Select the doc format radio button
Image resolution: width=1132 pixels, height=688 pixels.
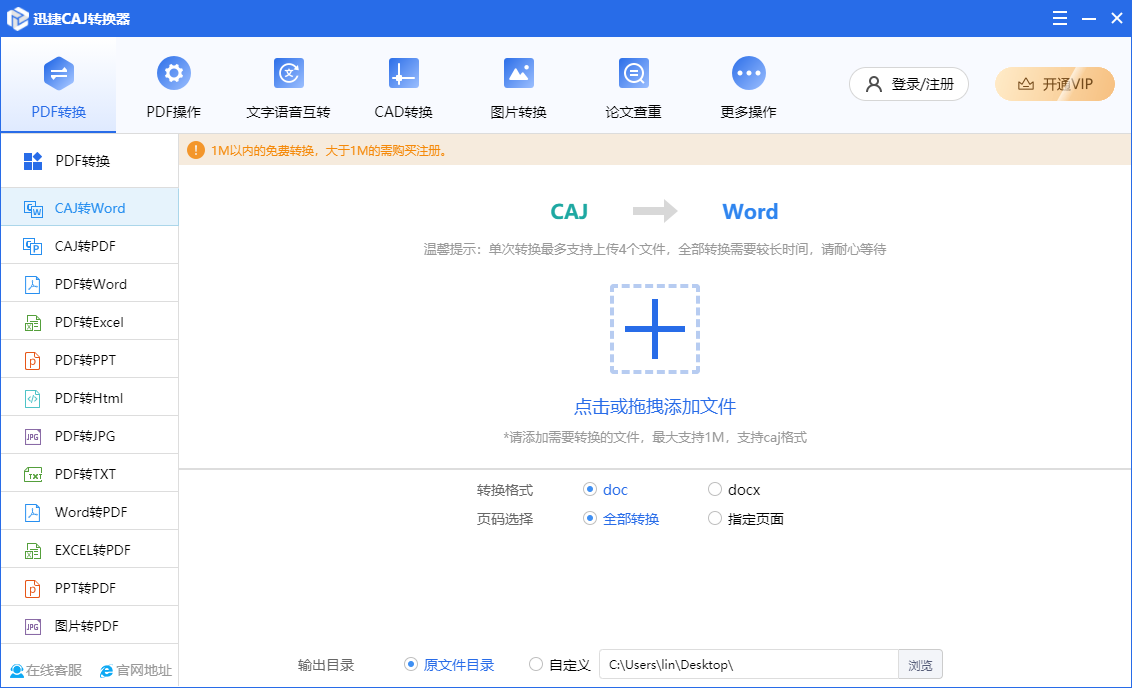[590, 490]
